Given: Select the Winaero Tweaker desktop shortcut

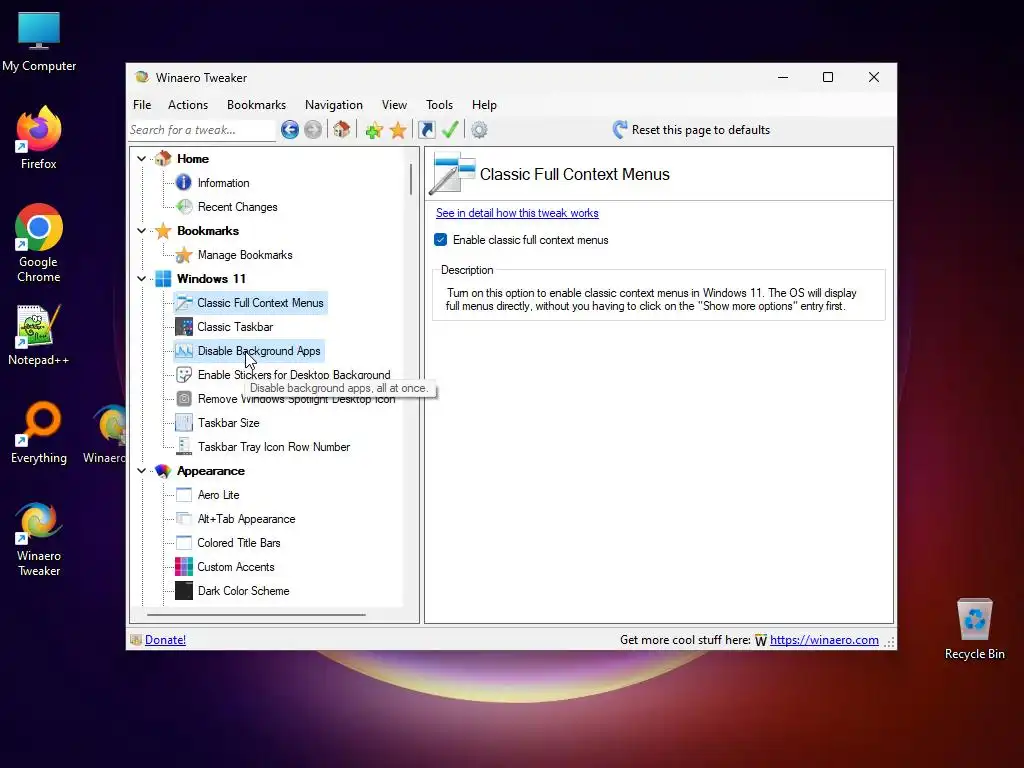Looking at the screenshot, I should (x=39, y=539).
